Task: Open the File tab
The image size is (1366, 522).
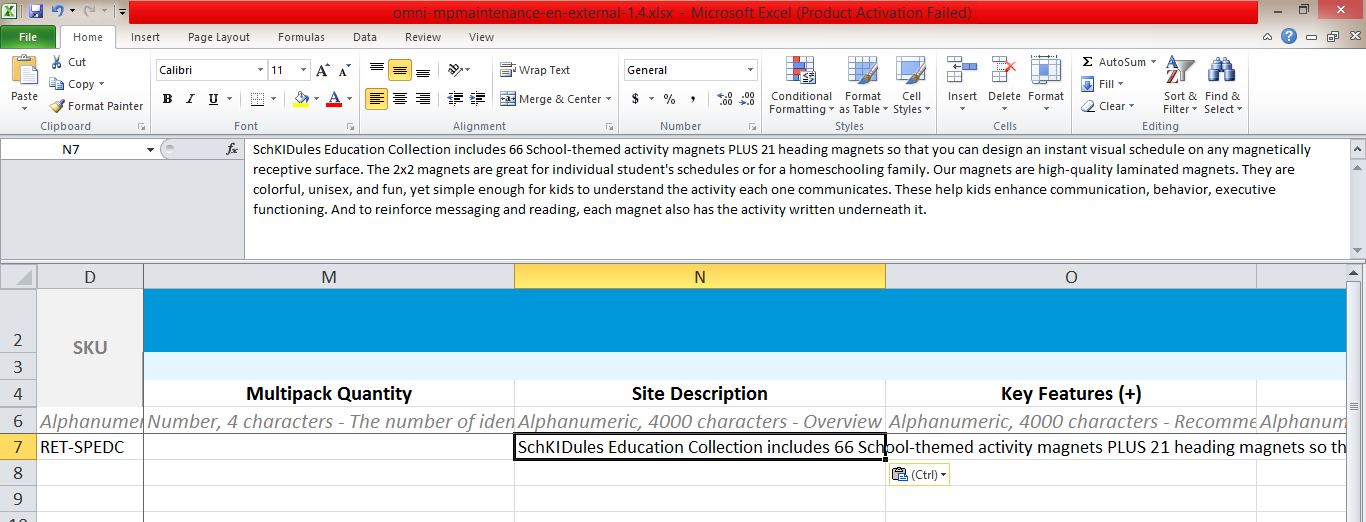Action: click(28, 37)
